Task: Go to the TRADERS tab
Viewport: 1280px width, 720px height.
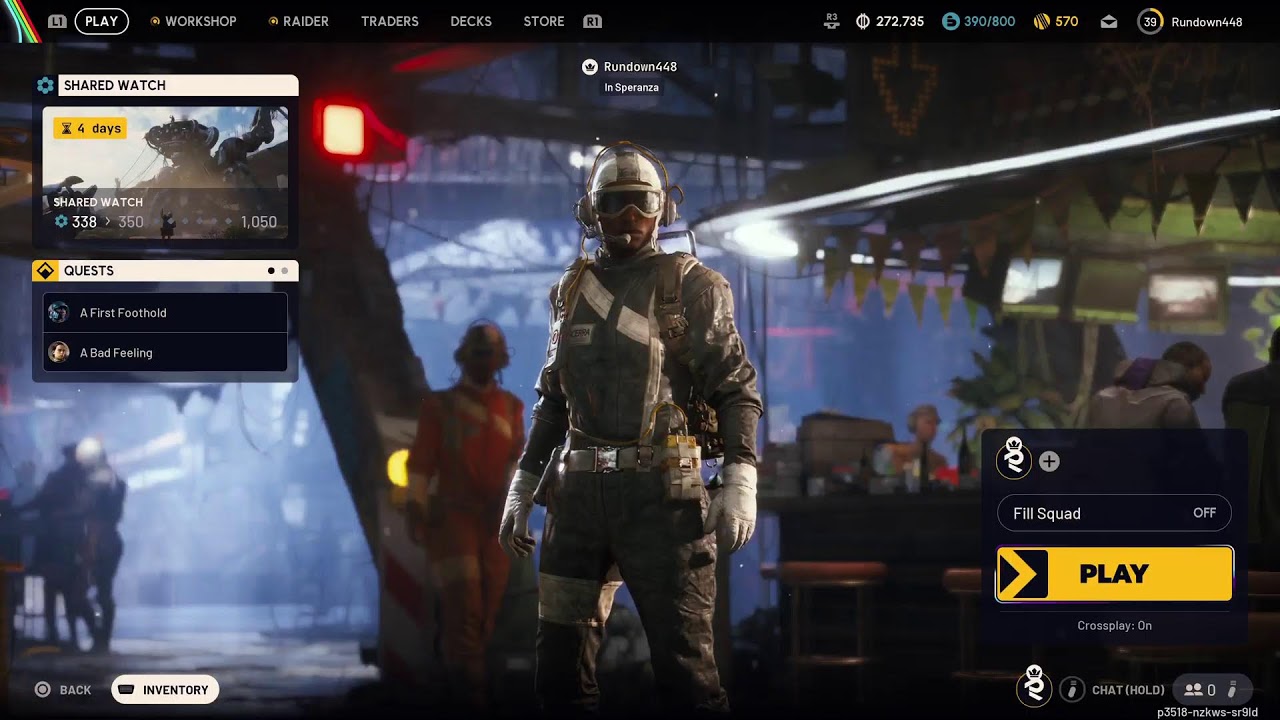Action: click(390, 21)
